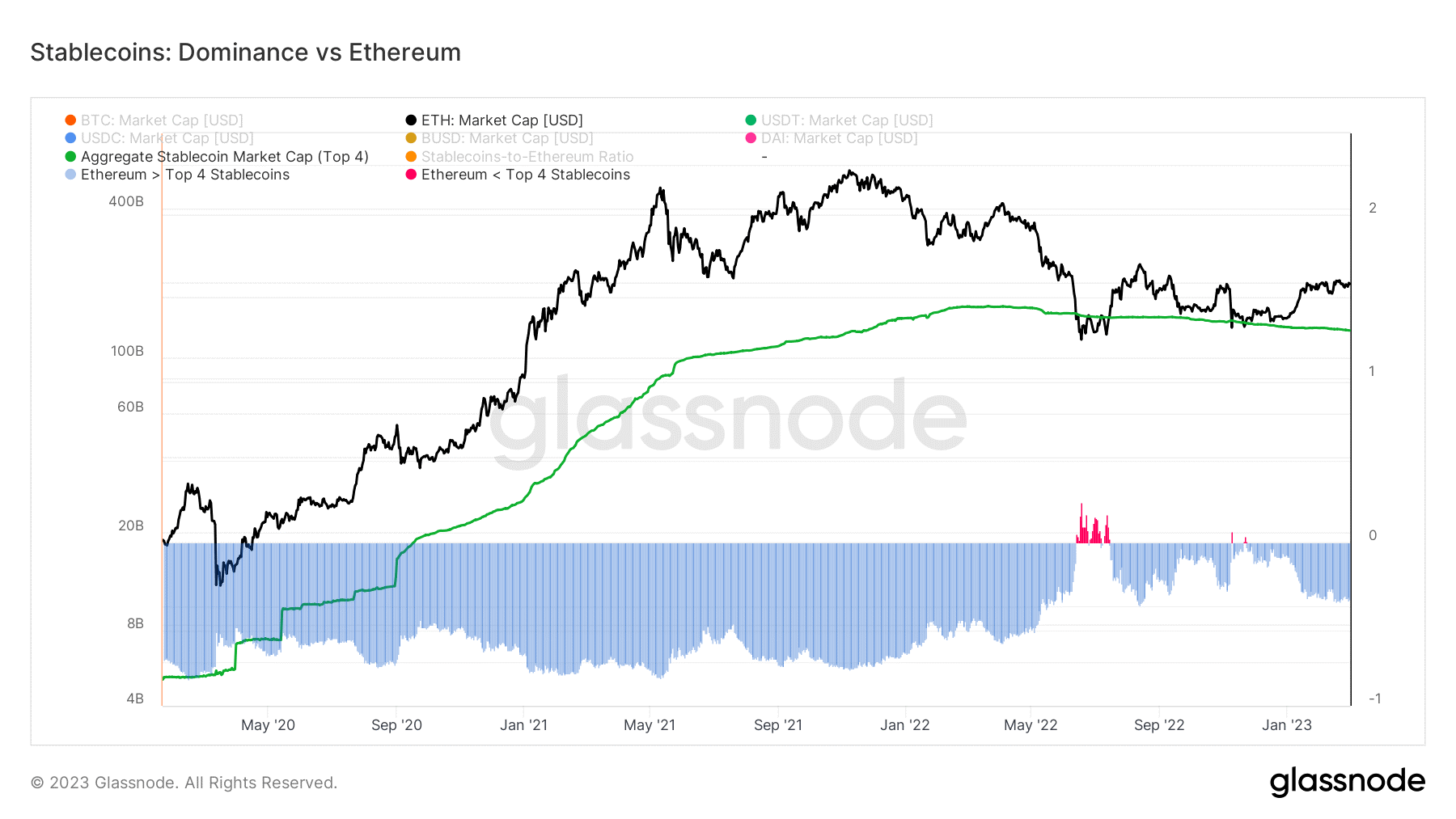Click the 100B left axis label
This screenshot has height=819, width=1456.
point(127,351)
